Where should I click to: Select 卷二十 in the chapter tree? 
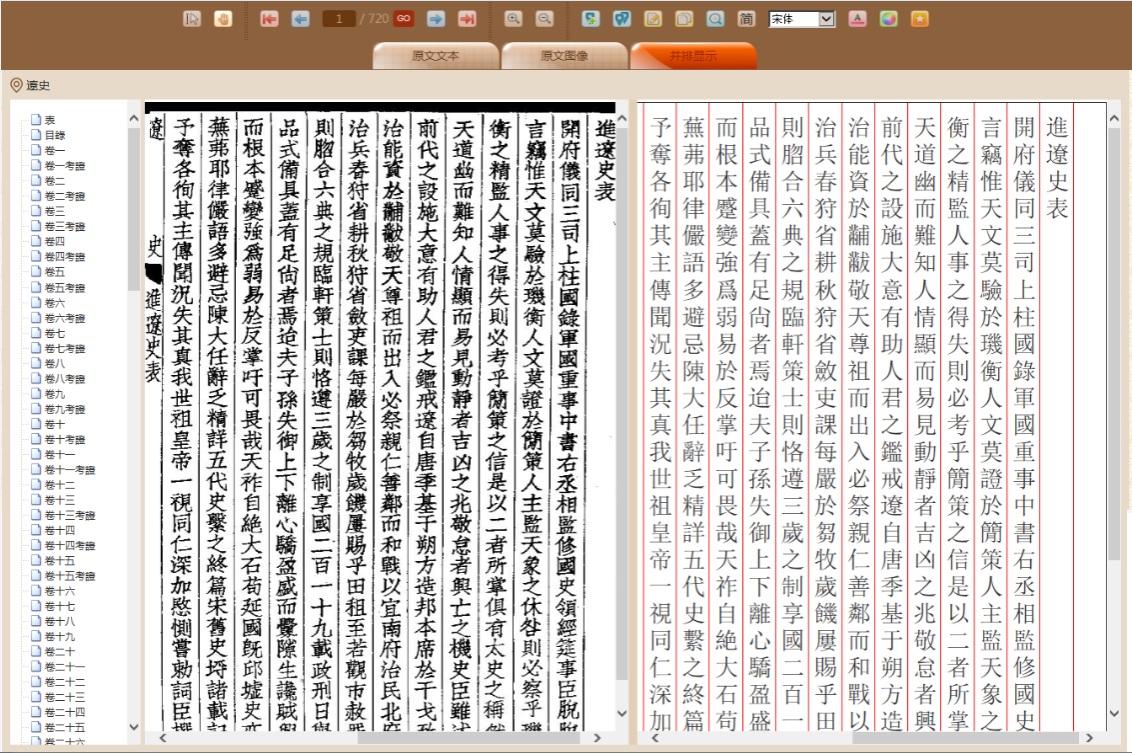(60, 651)
